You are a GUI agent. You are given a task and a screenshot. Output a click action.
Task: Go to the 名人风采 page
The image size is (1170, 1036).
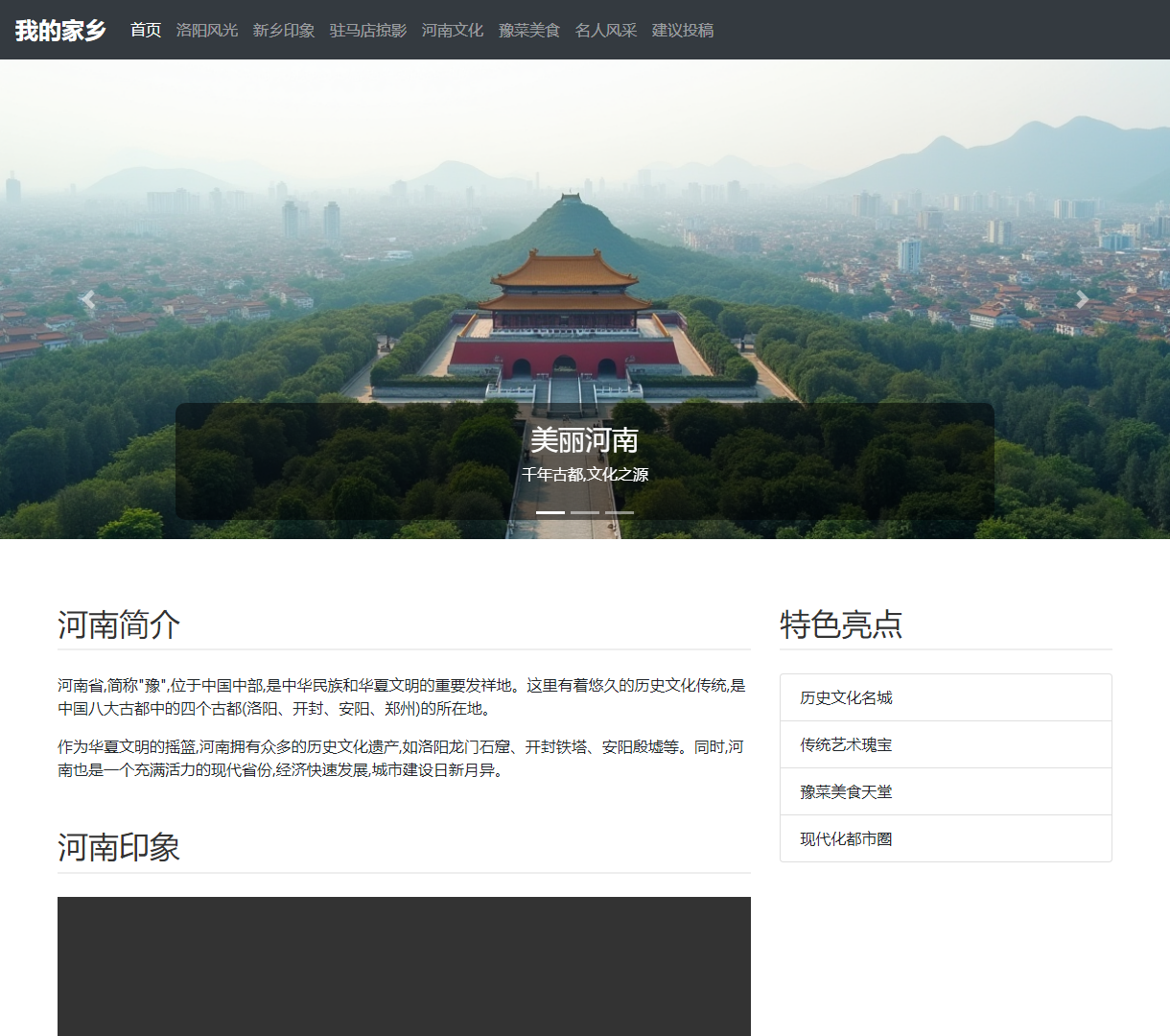pos(607,30)
